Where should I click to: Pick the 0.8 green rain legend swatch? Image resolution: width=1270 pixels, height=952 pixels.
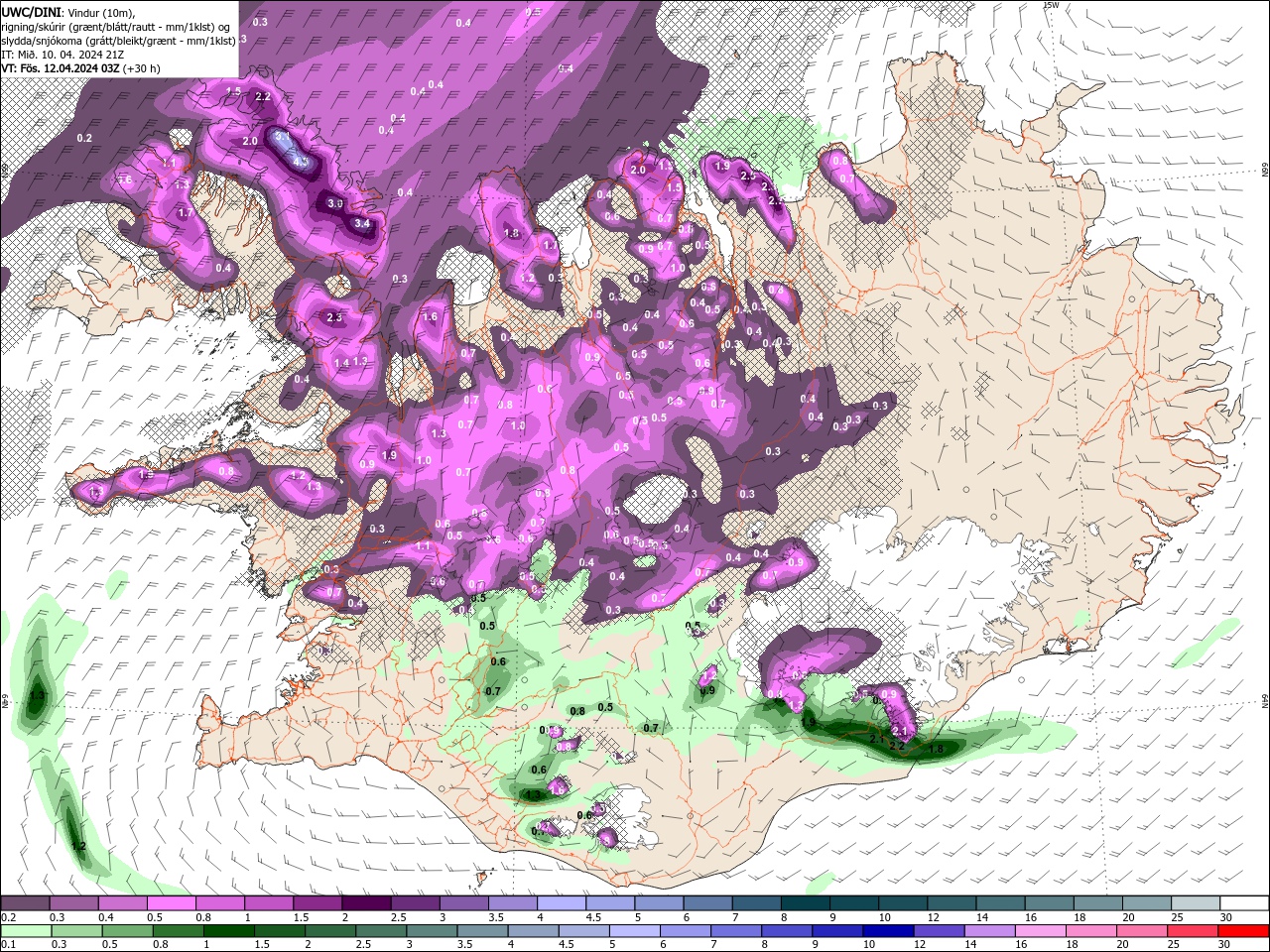coord(178,931)
